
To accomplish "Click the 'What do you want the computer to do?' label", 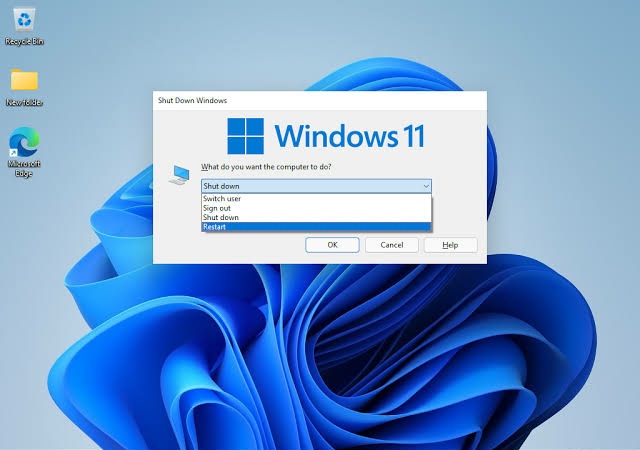I will 266,167.
